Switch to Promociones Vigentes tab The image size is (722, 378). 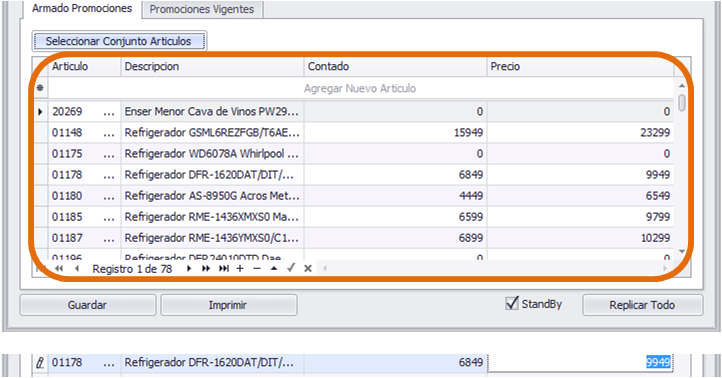pyautogui.click(x=202, y=9)
